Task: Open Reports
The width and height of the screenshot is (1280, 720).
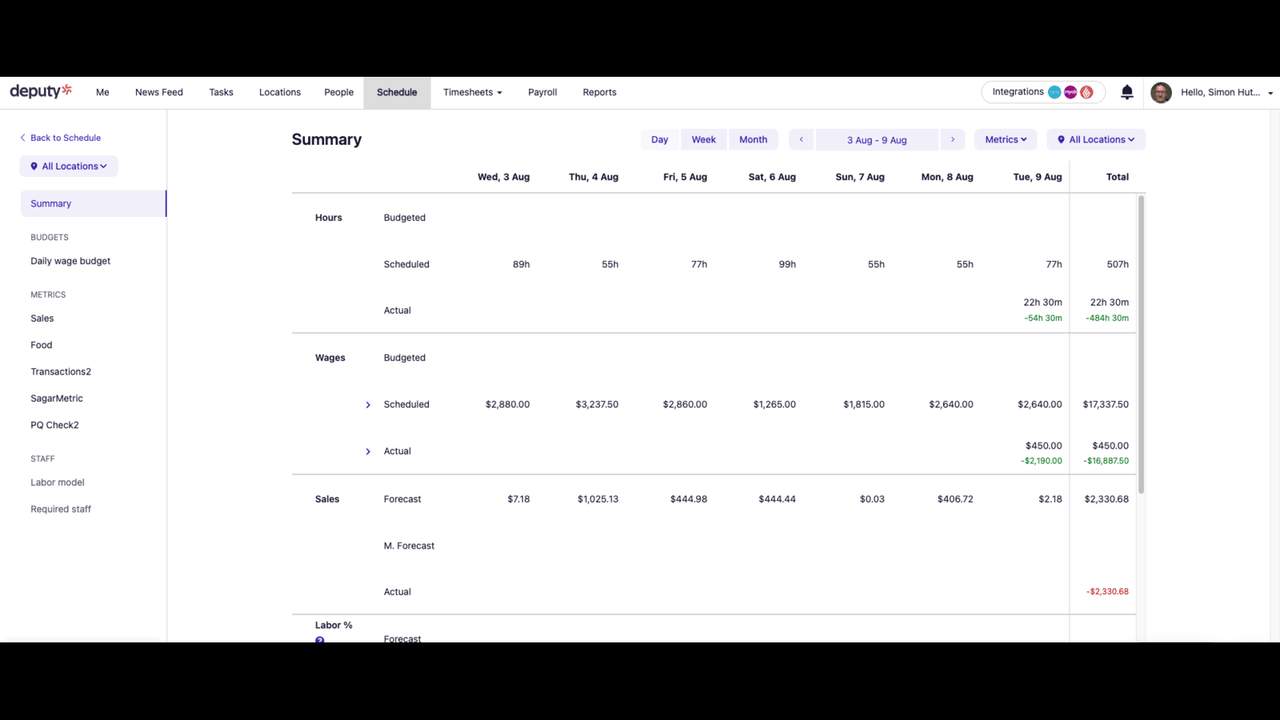Action: 600,92
